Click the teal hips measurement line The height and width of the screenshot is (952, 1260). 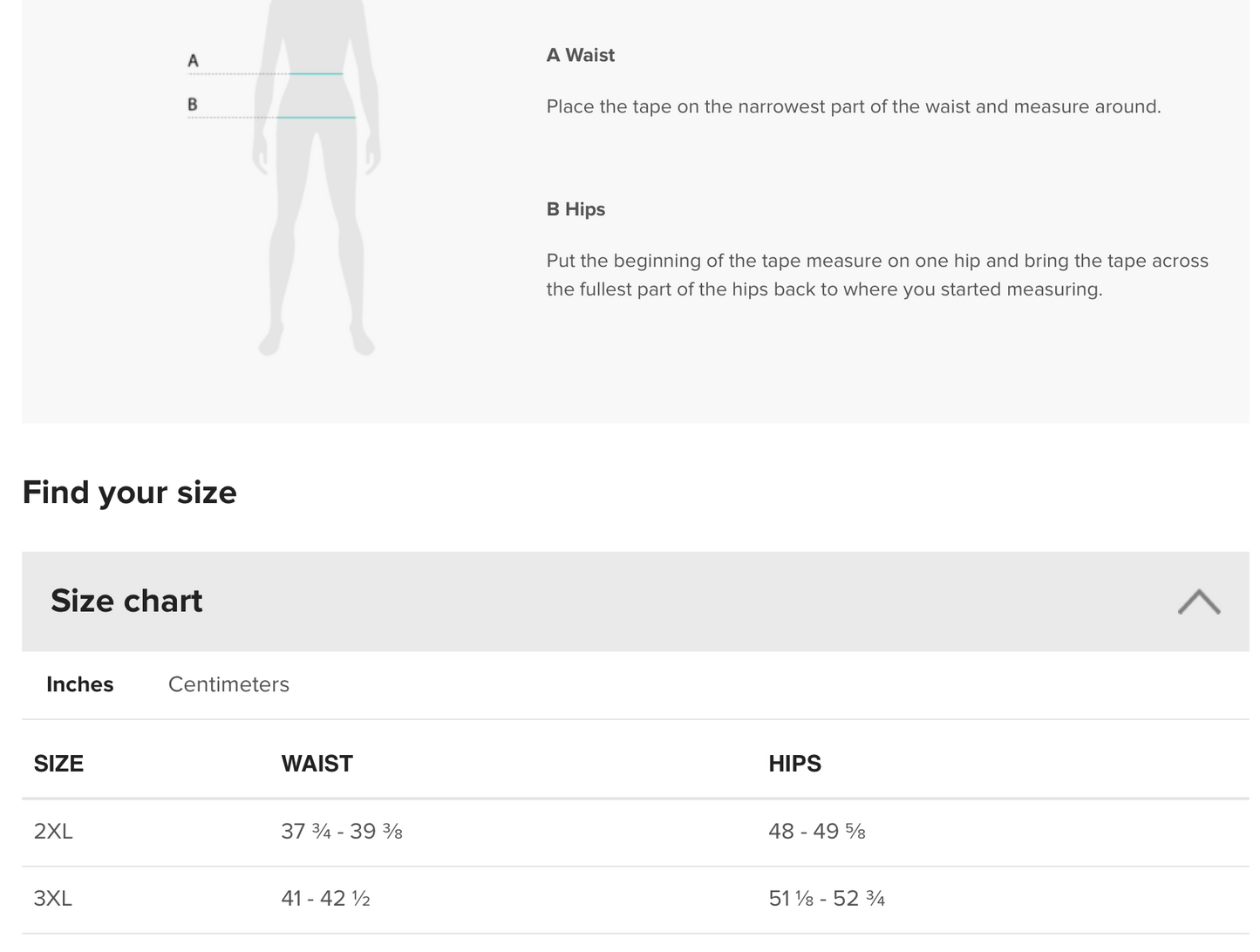click(x=316, y=117)
